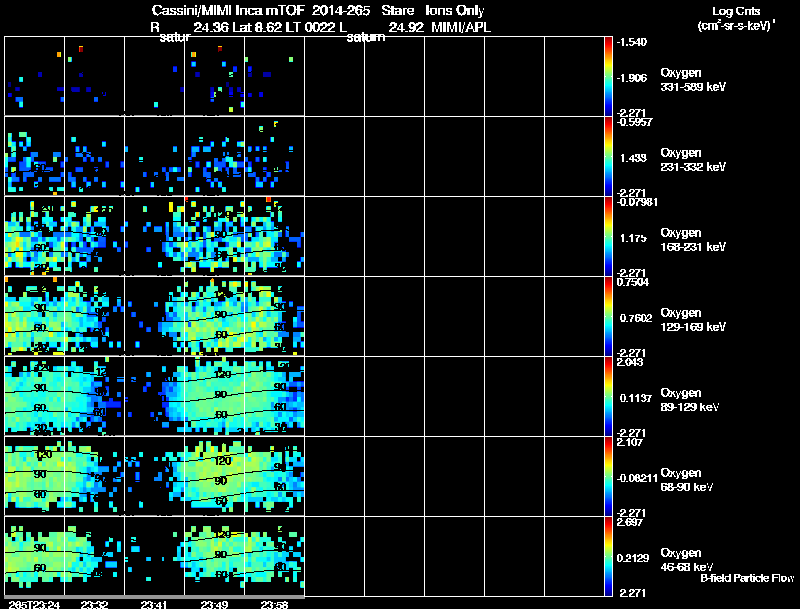Click the '-0.06211' color scale value
Viewport: 800px width, 609px height.
pyautogui.click(x=637, y=478)
